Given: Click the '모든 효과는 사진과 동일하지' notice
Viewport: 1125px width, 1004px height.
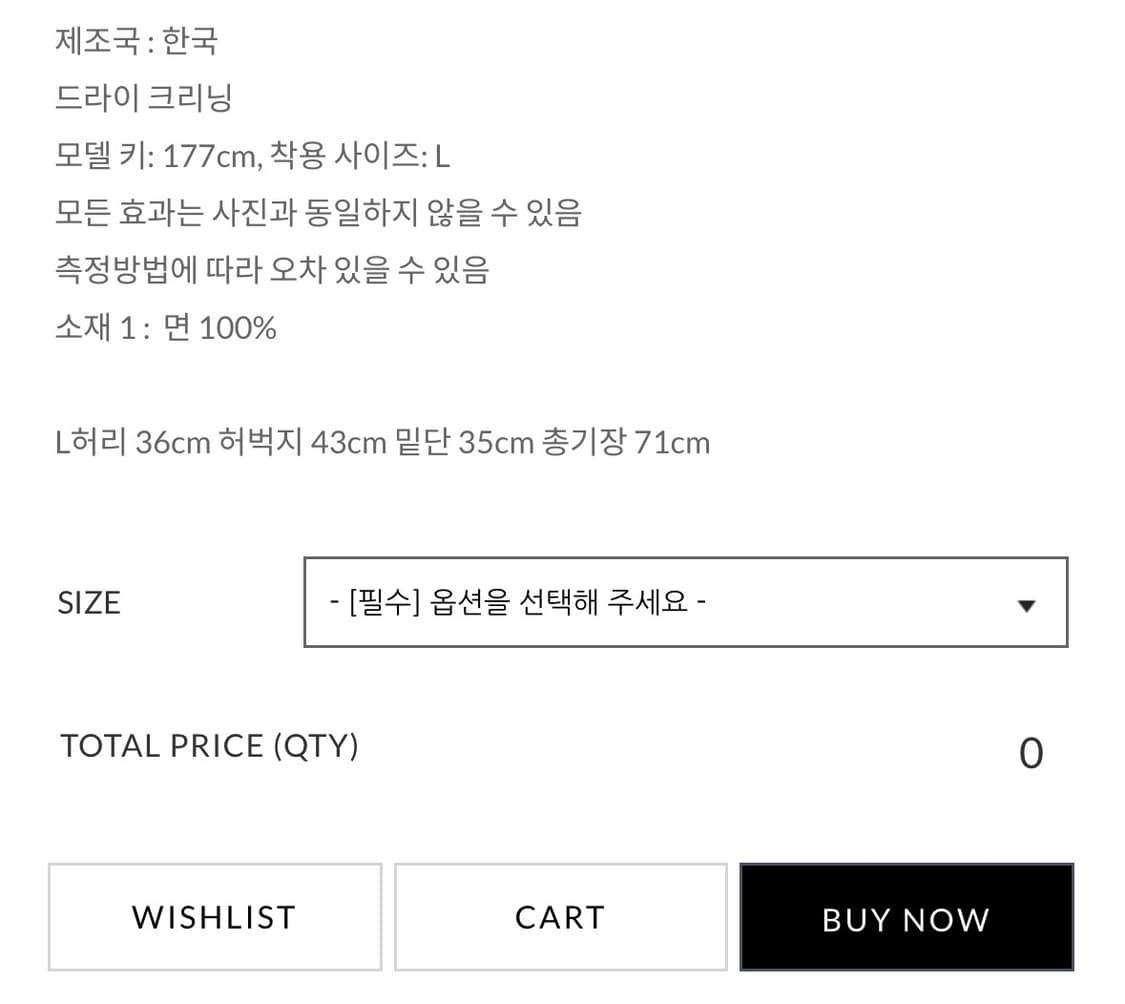Looking at the screenshot, I should tap(236, 213).
